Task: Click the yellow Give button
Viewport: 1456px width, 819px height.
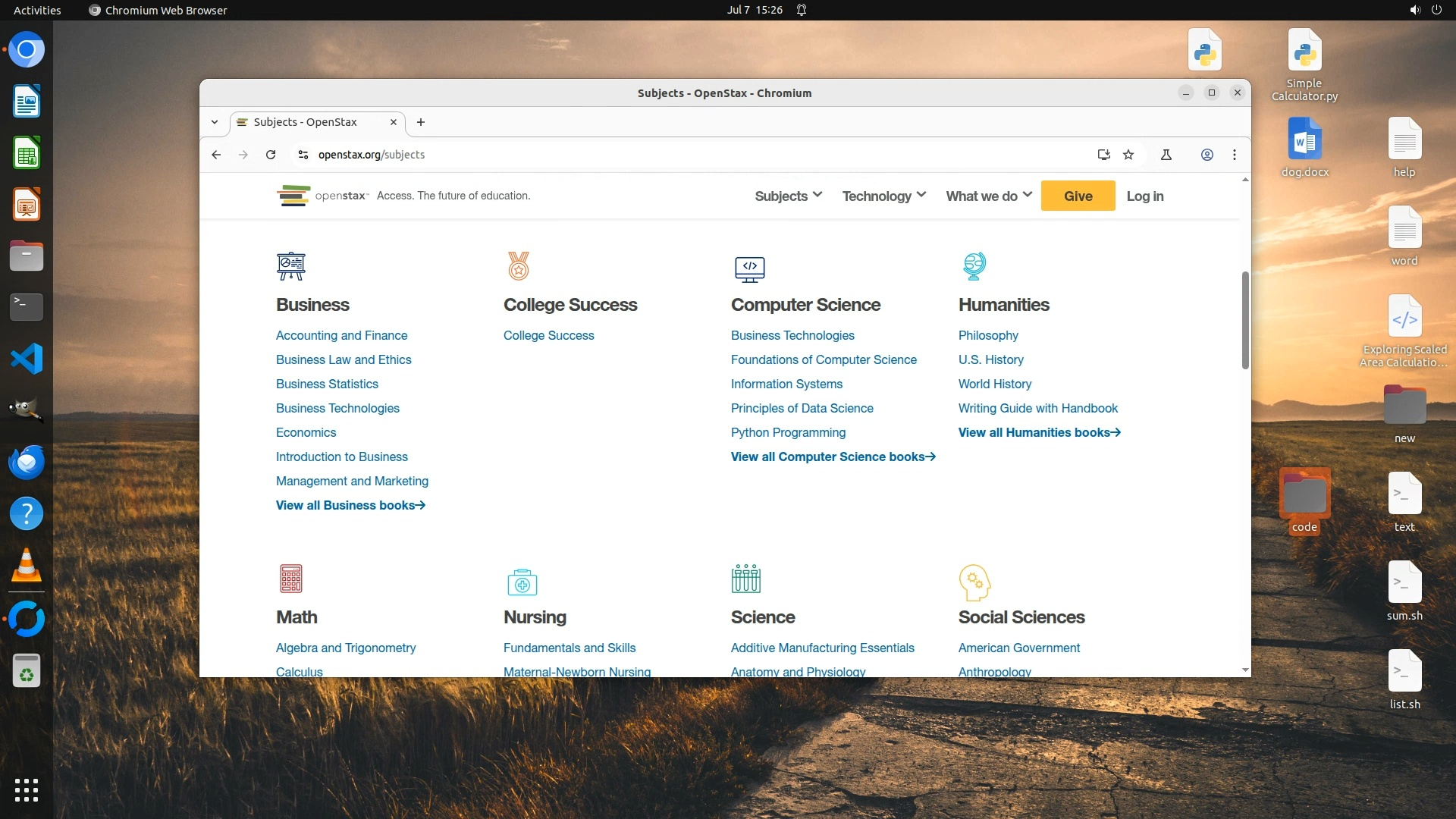Action: [1078, 196]
